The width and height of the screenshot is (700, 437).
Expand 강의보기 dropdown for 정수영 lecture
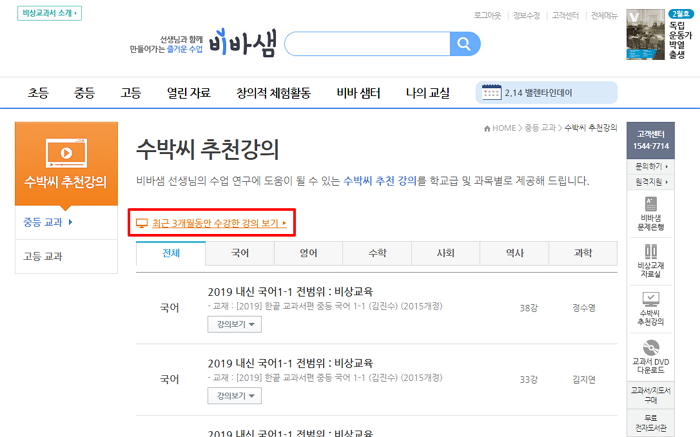tap(234, 325)
